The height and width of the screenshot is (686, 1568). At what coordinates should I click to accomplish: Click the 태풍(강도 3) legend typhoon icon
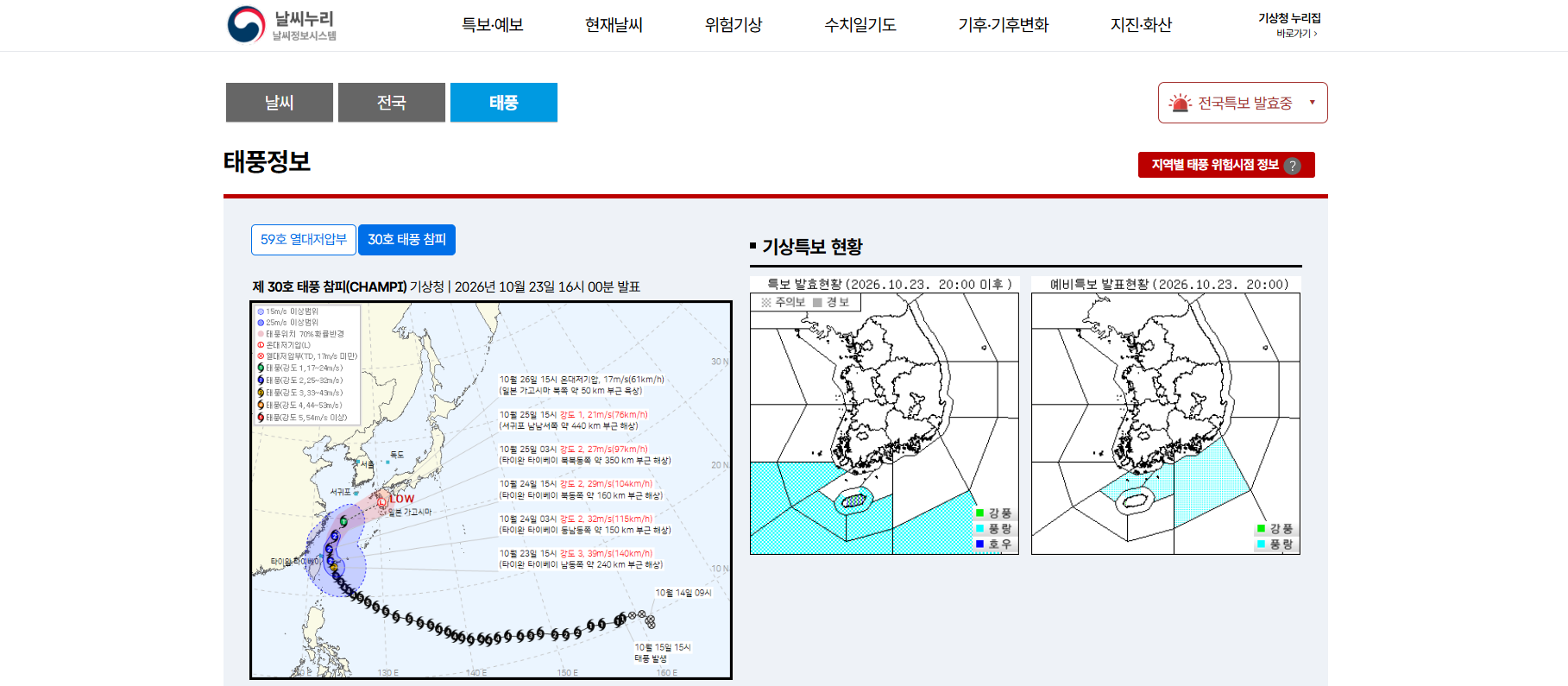point(261,393)
